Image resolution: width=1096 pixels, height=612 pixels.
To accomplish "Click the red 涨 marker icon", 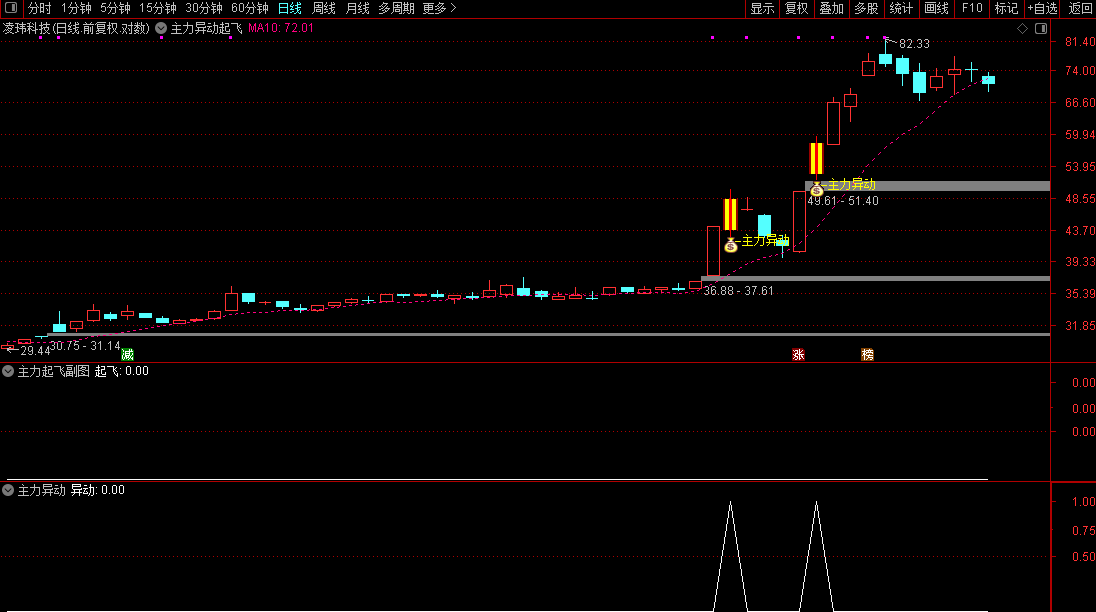I will coord(798,354).
